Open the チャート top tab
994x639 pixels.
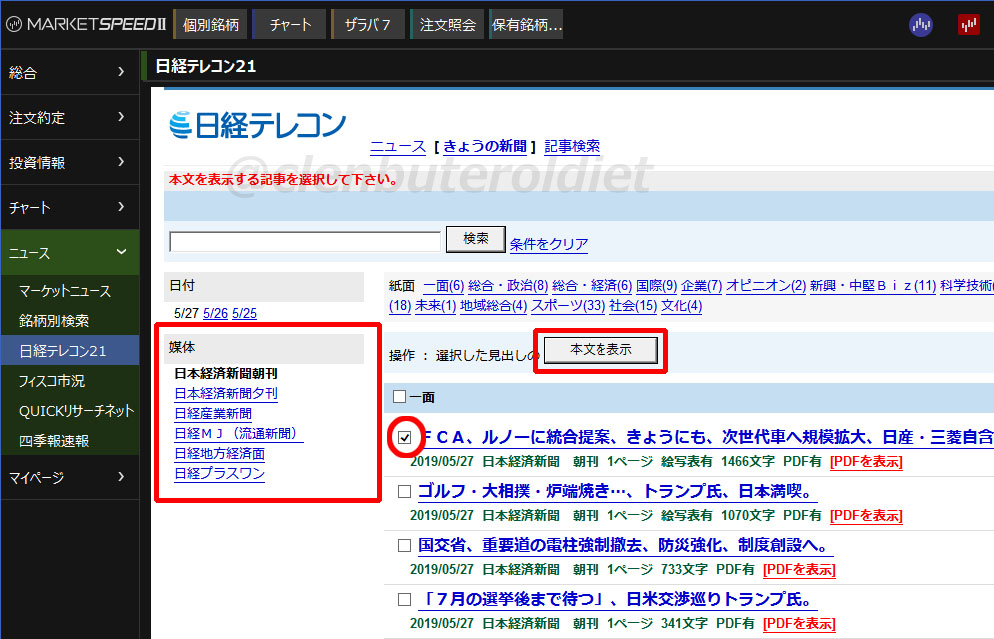point(290,25)
